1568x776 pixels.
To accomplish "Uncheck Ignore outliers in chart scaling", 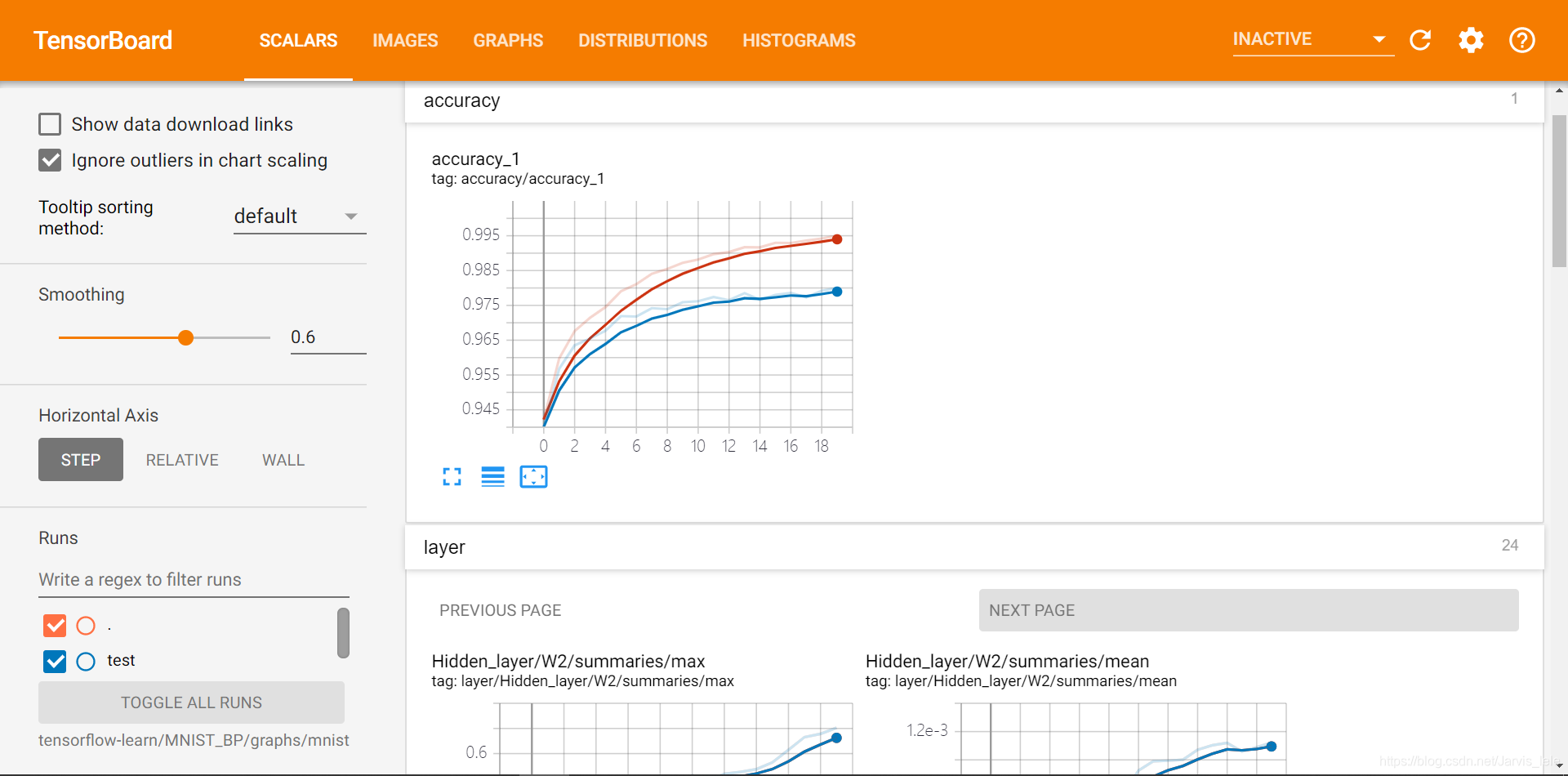I will click(x=50, y=160).
